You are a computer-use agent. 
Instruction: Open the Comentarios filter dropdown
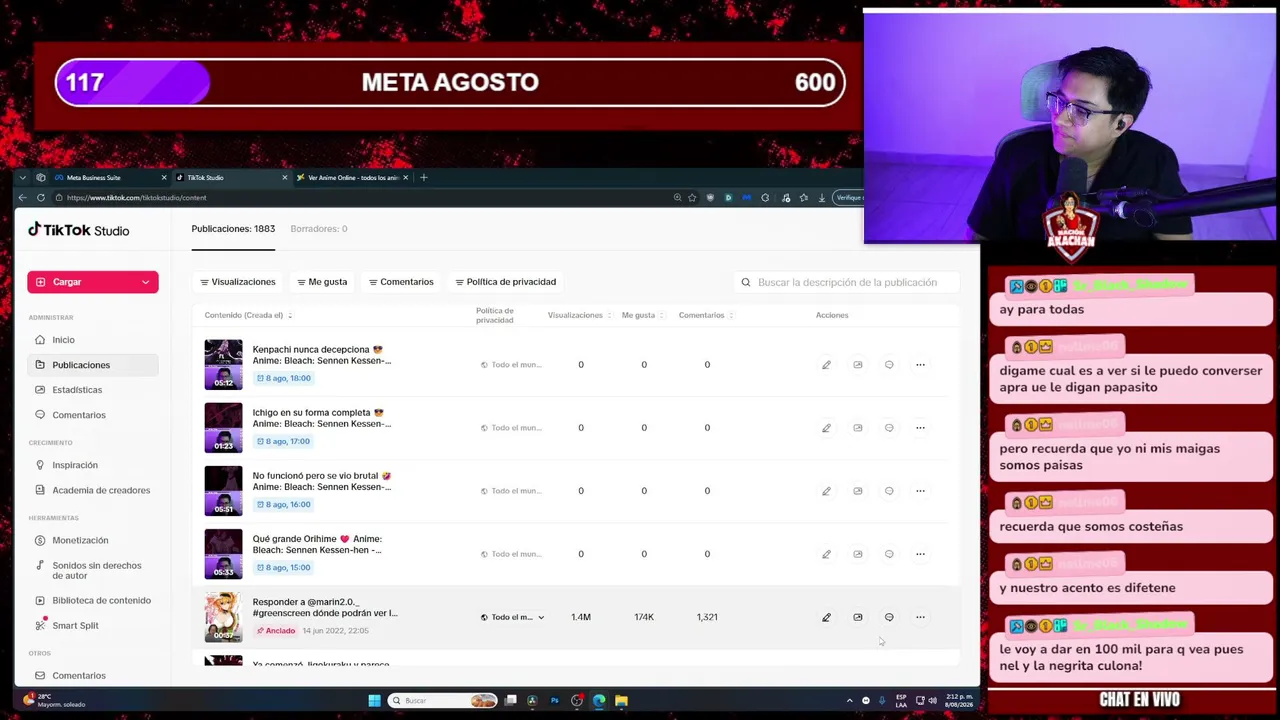pyautogui.click(x=401, y=282)
